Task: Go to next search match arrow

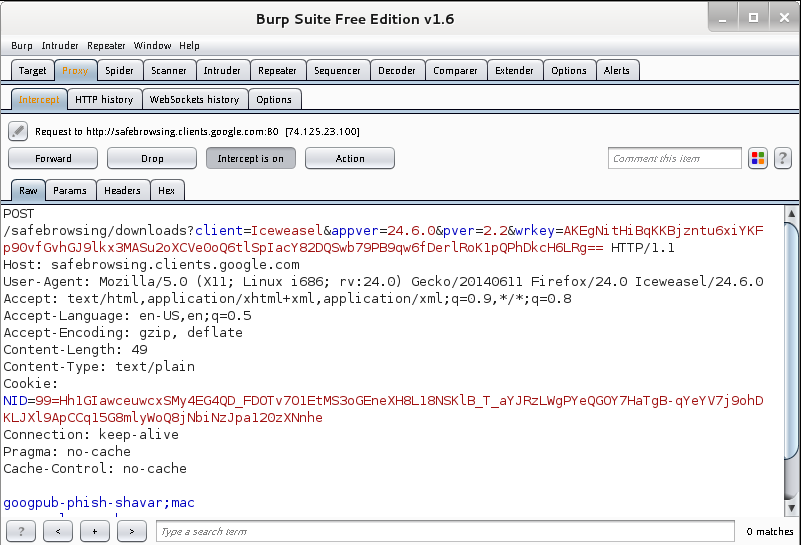Action: coord(132,531)
